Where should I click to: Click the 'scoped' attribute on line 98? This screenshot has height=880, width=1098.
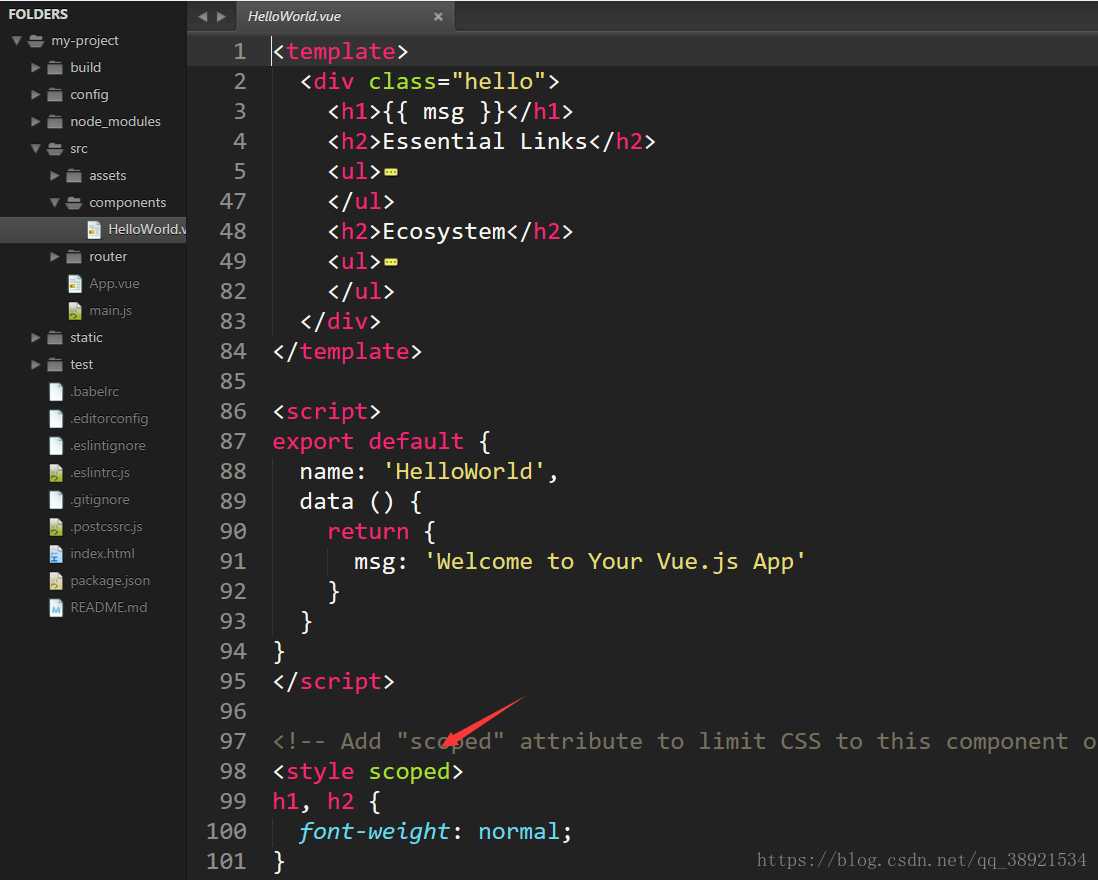[410, 771]
